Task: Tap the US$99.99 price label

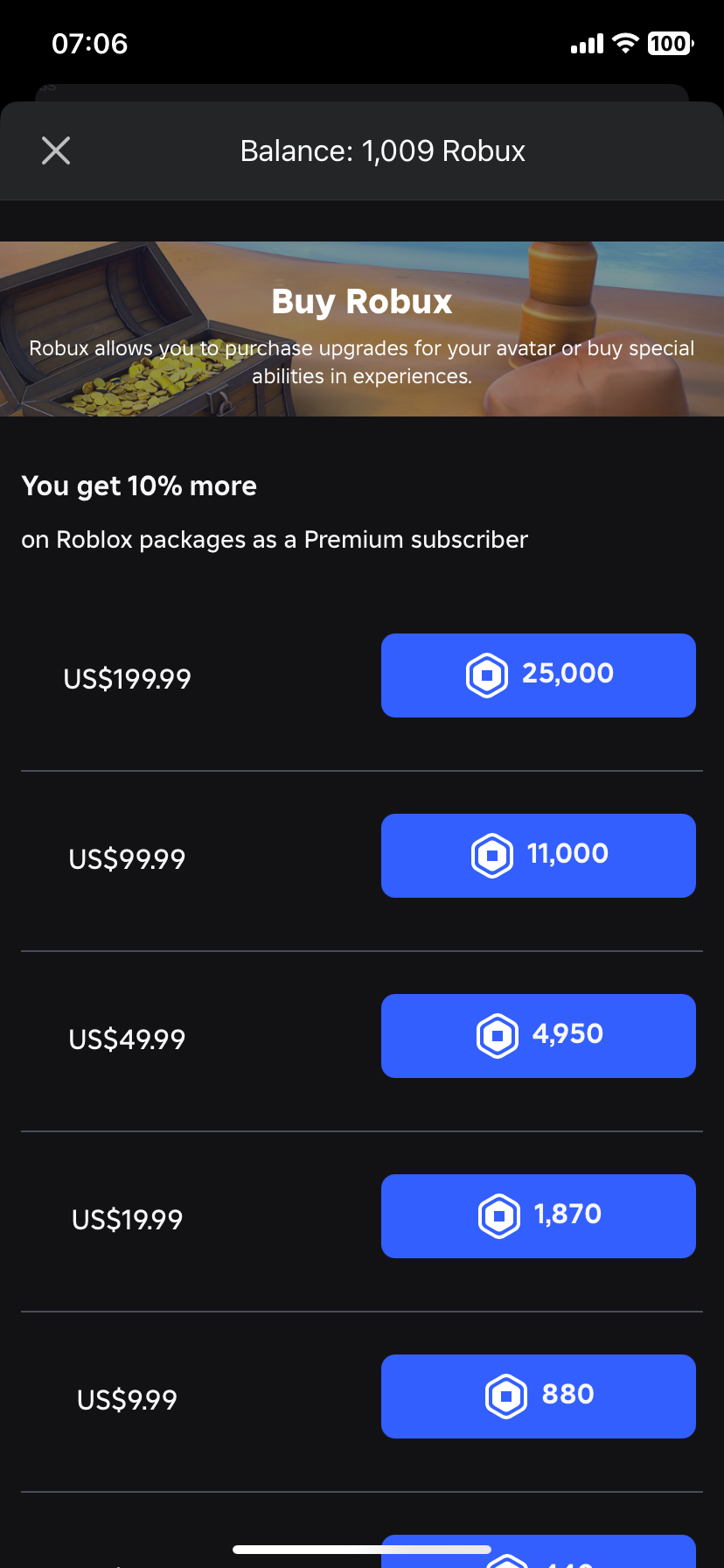Action: point(128,859)
